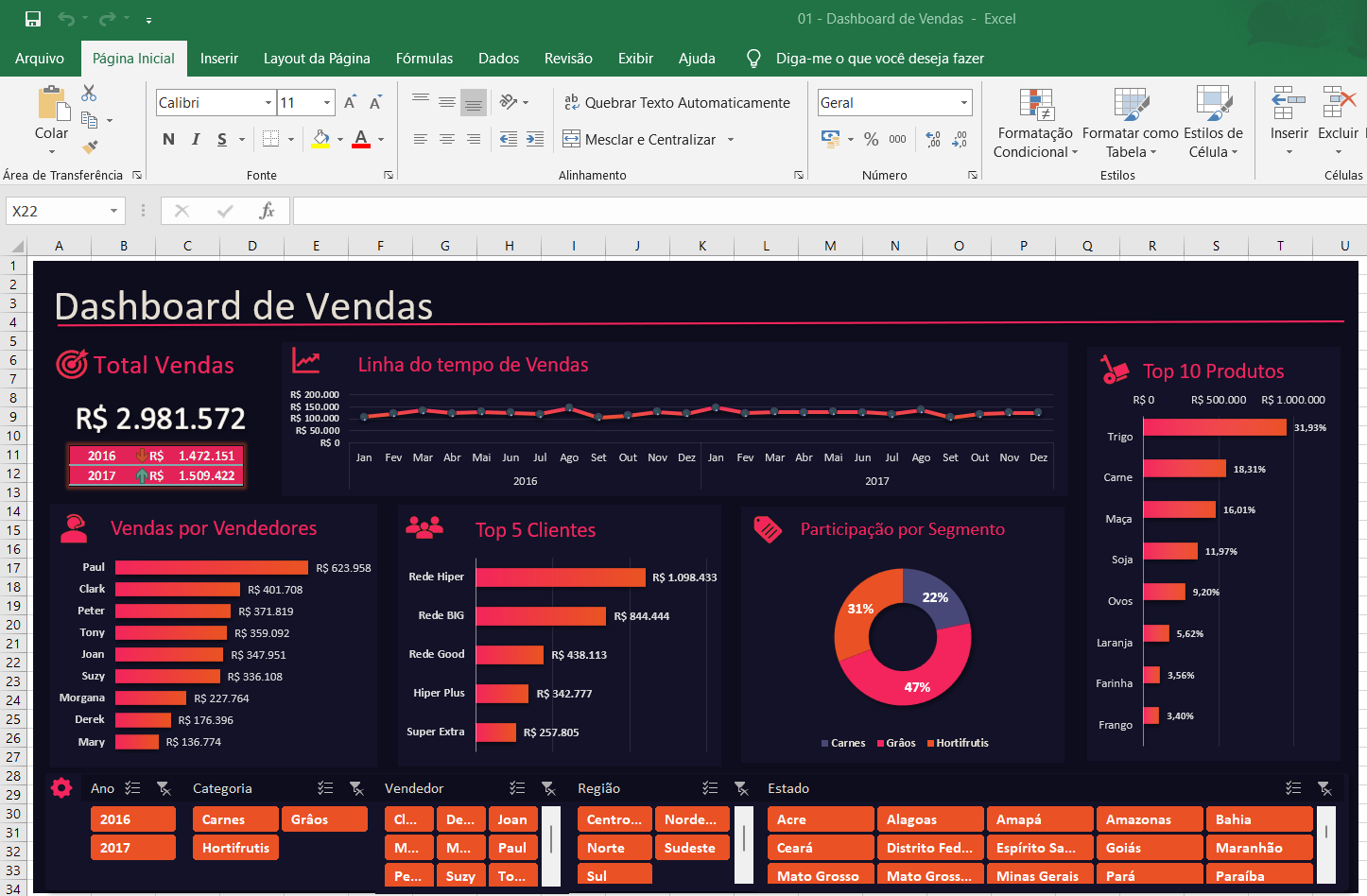Click the accounting number format icon

831,139
